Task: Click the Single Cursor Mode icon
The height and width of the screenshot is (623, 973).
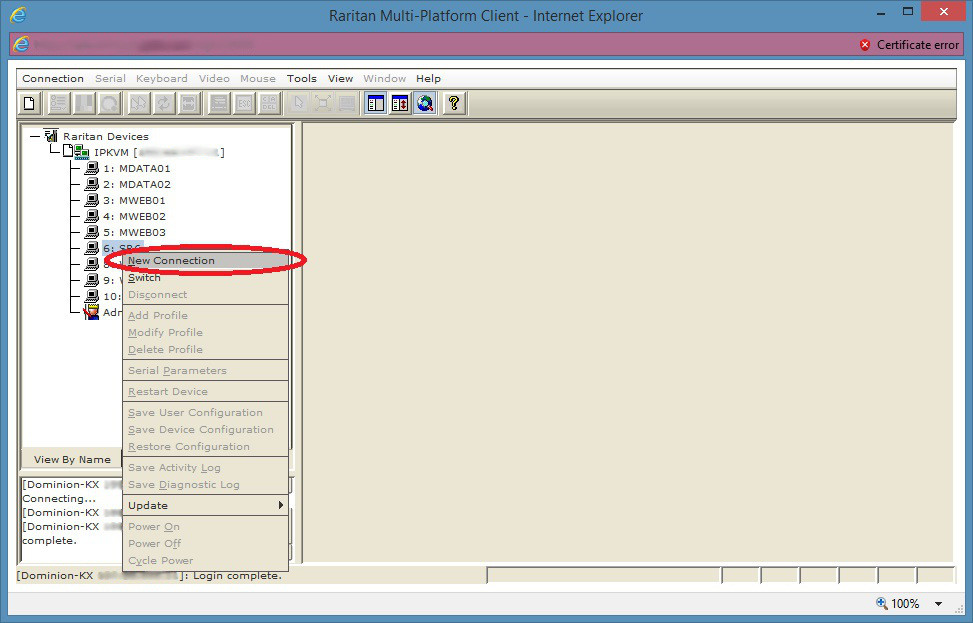Action: coord(298,103)
